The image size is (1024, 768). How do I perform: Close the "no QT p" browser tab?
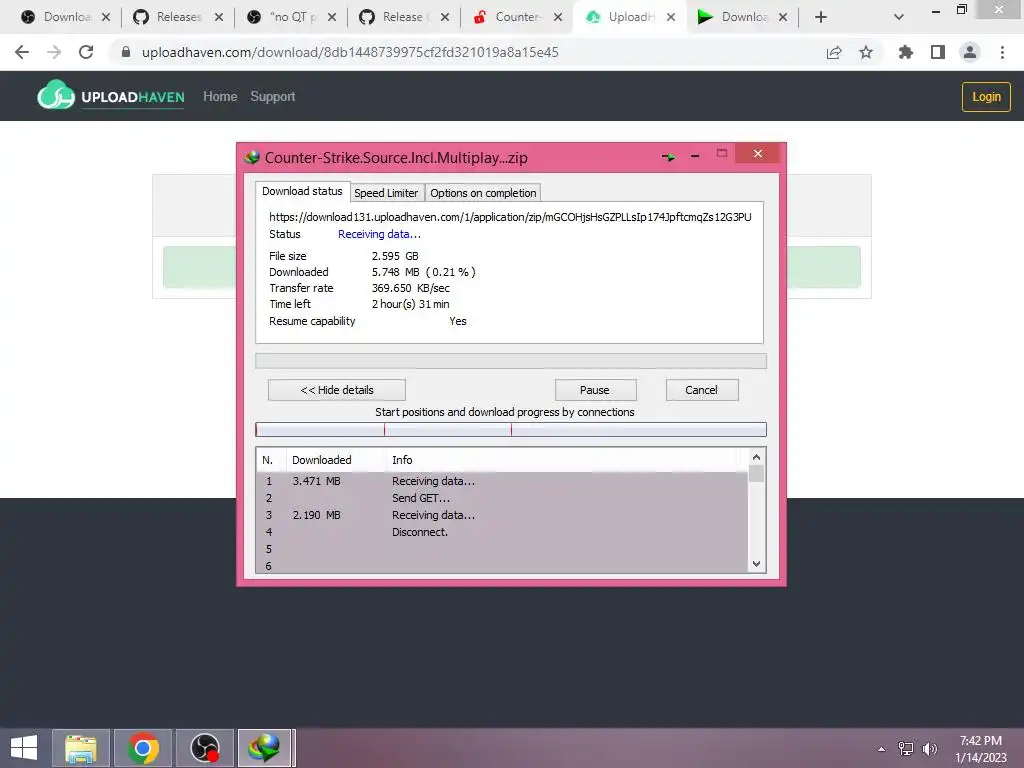[332, 17]
